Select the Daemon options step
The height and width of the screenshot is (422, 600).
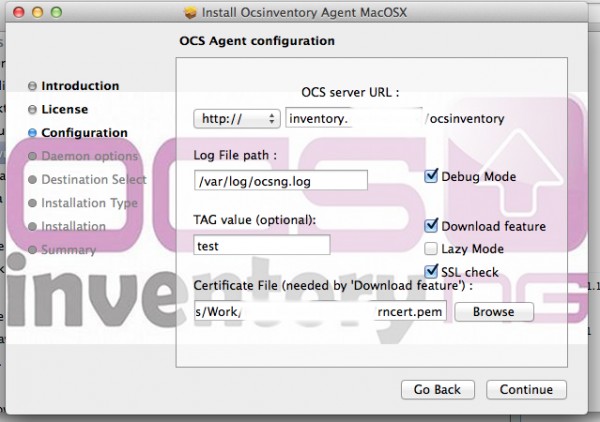[90, 156]
